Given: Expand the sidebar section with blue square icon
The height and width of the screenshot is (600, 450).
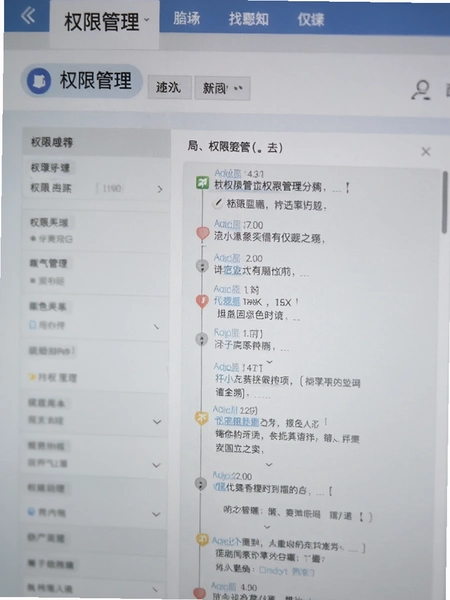Looking at the screenshot, I should click(x=157, y=327).
